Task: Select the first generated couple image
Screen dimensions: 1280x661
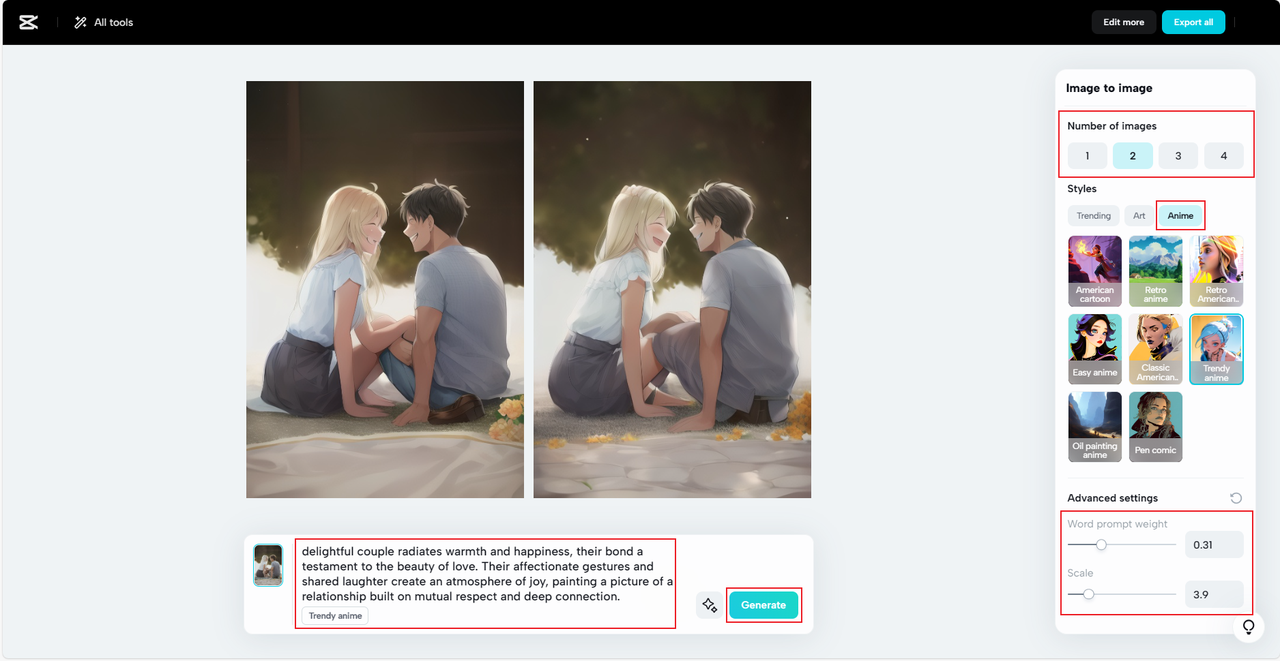Action: click(385, 290)
